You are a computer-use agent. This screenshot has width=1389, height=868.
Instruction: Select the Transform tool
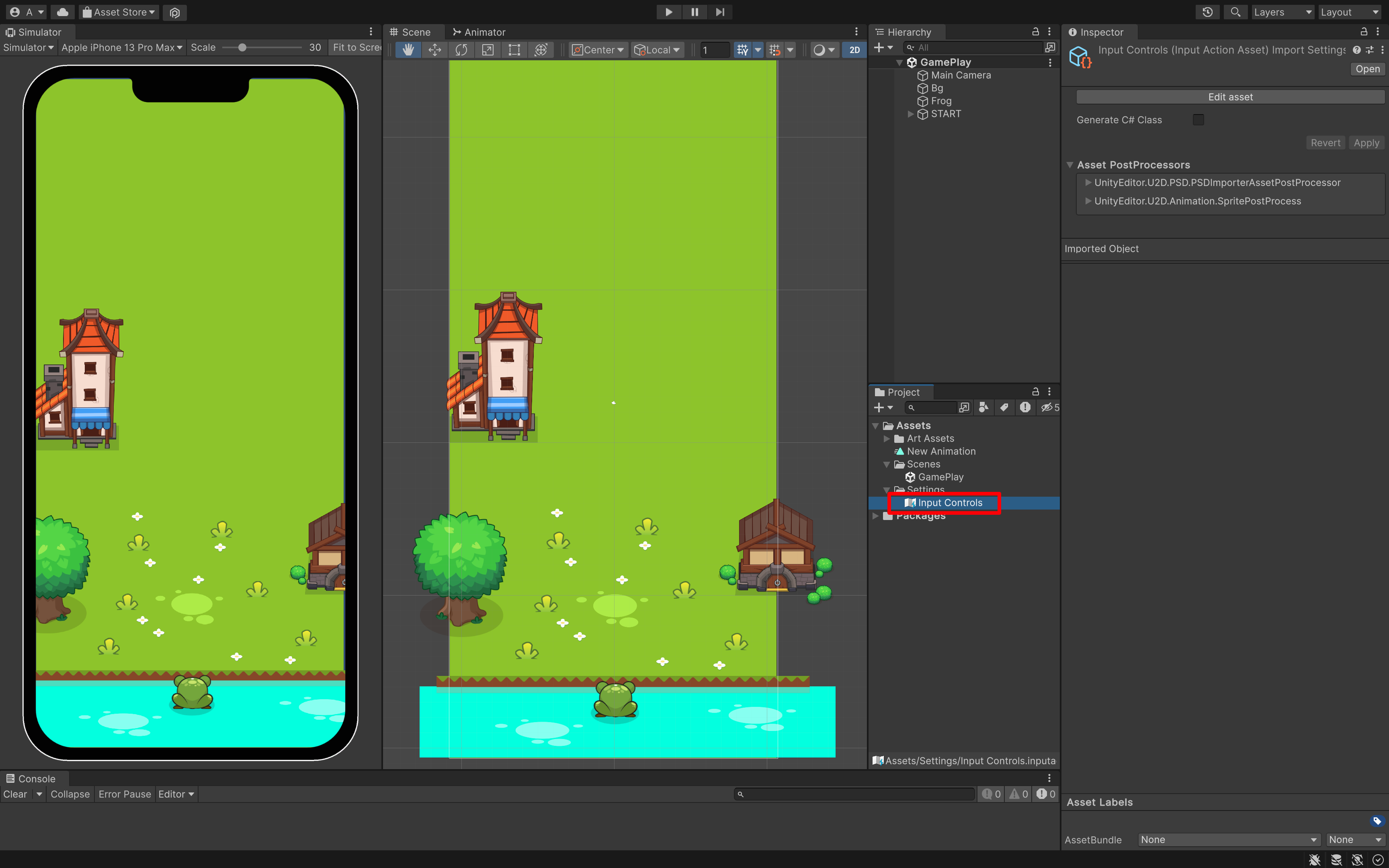coord(541,50)
